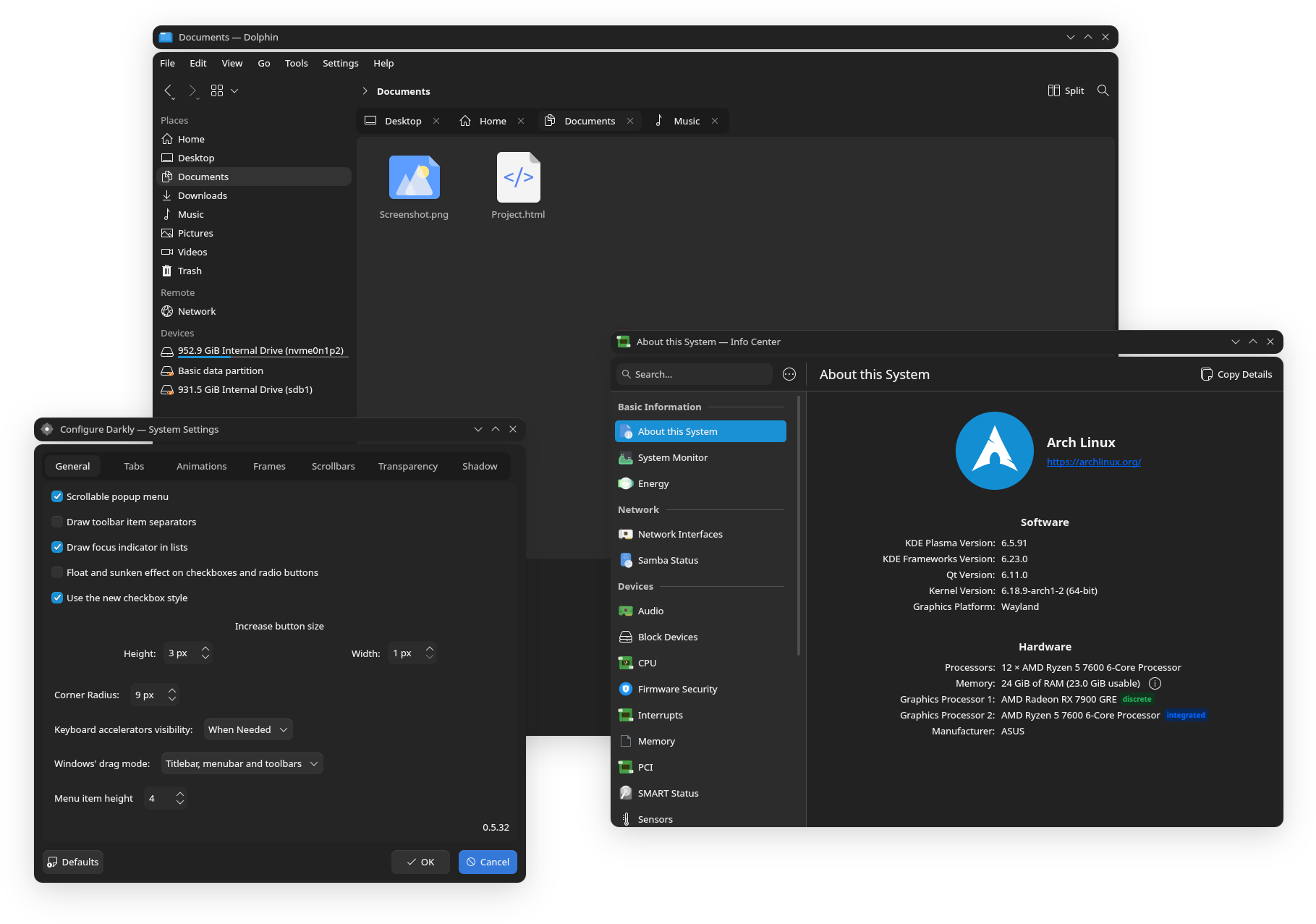The image size is (1316, 924).
Task: Open Audio devices module
Action: point(700,611)
